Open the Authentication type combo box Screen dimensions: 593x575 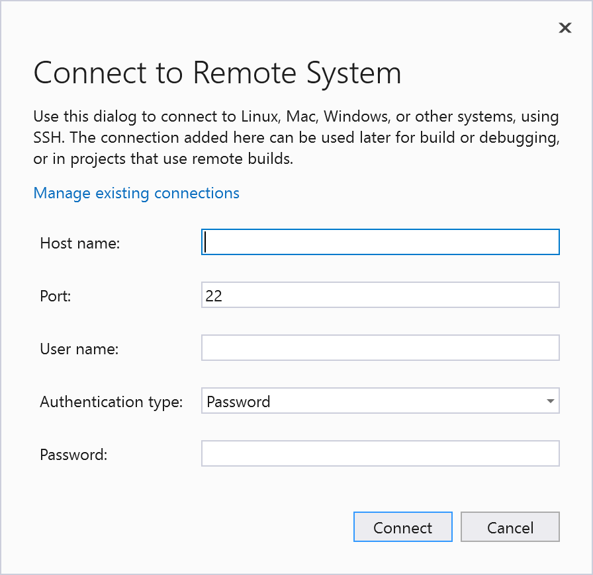(x=380, y=401)
